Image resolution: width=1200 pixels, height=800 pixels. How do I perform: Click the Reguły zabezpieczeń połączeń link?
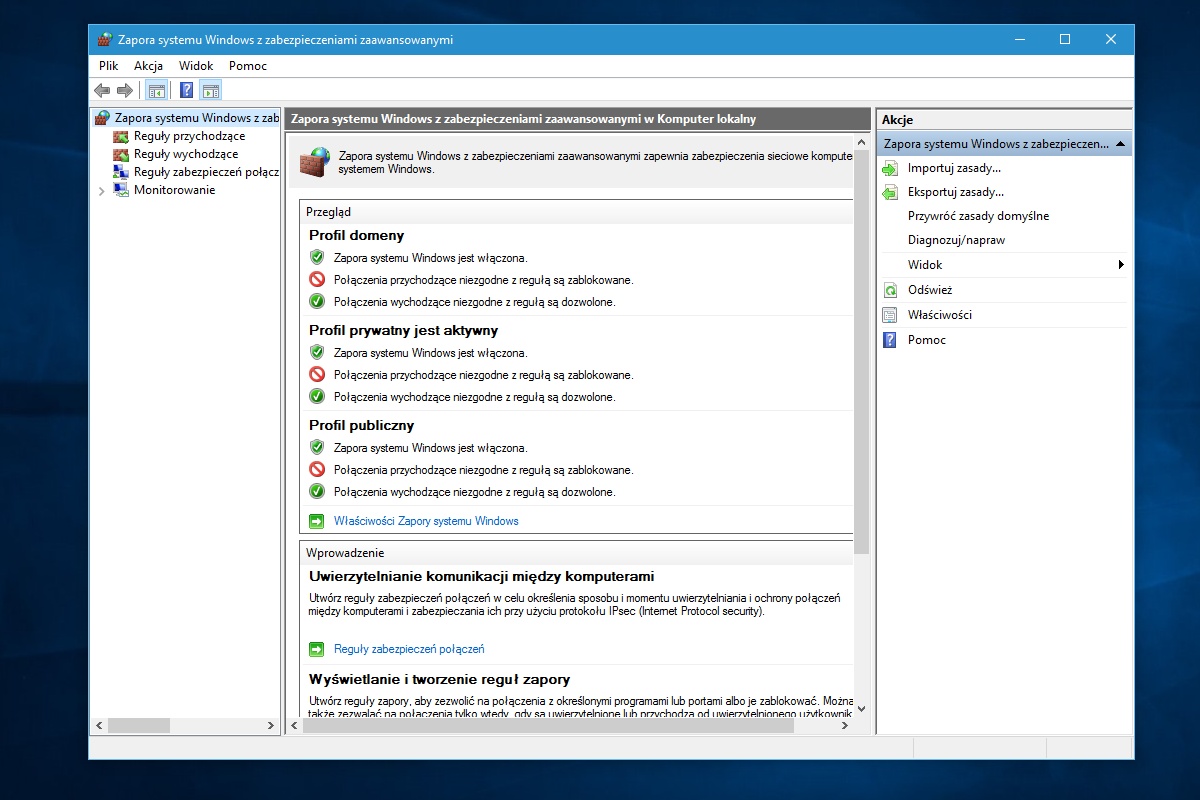click(409, 649)
